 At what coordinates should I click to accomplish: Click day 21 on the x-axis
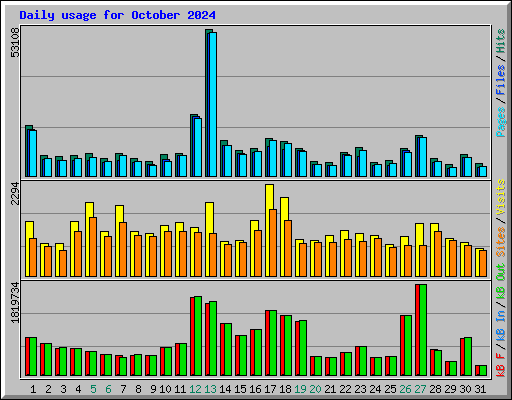[330, 389]
